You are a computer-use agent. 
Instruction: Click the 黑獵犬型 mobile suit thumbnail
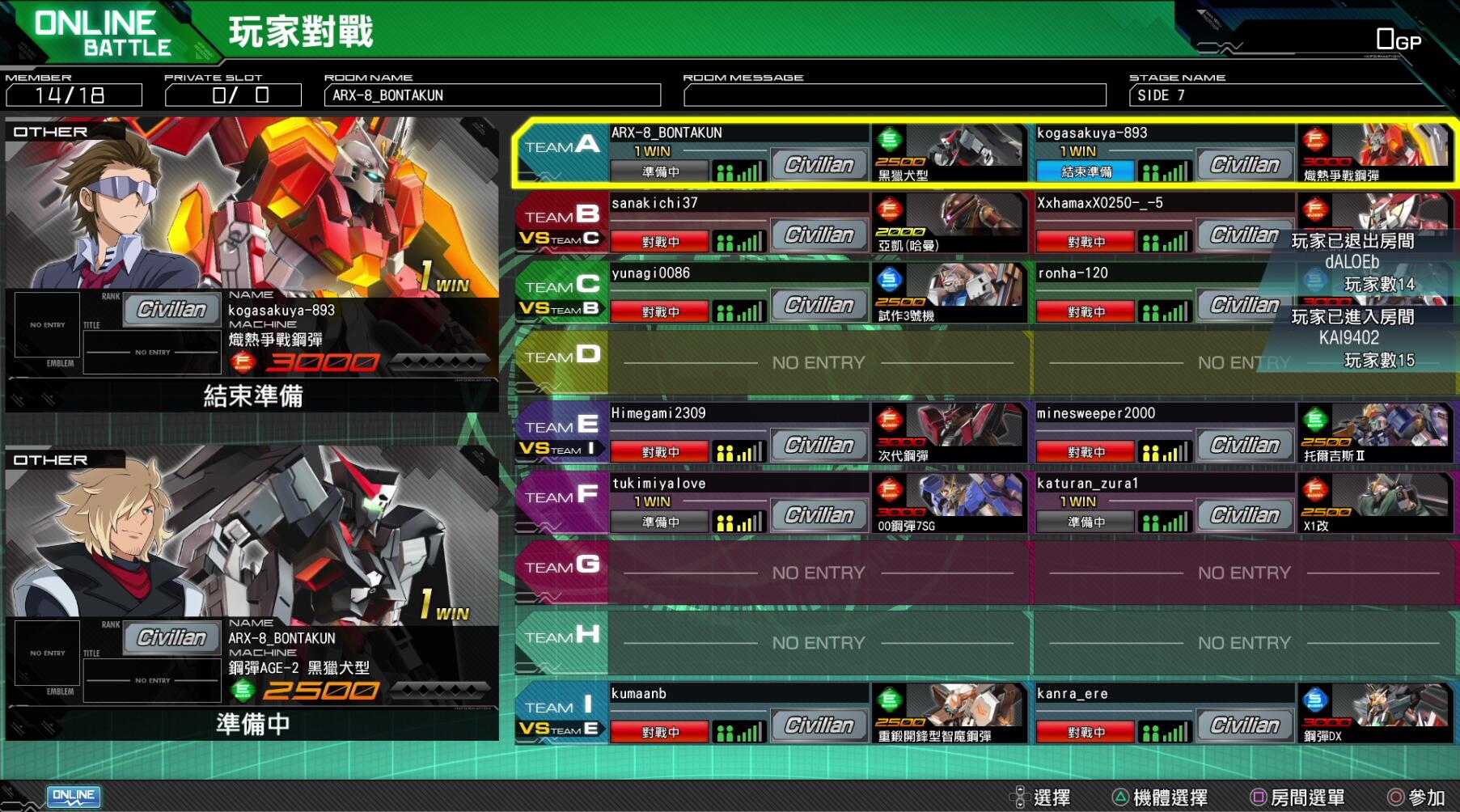click(x=965, y=146)
